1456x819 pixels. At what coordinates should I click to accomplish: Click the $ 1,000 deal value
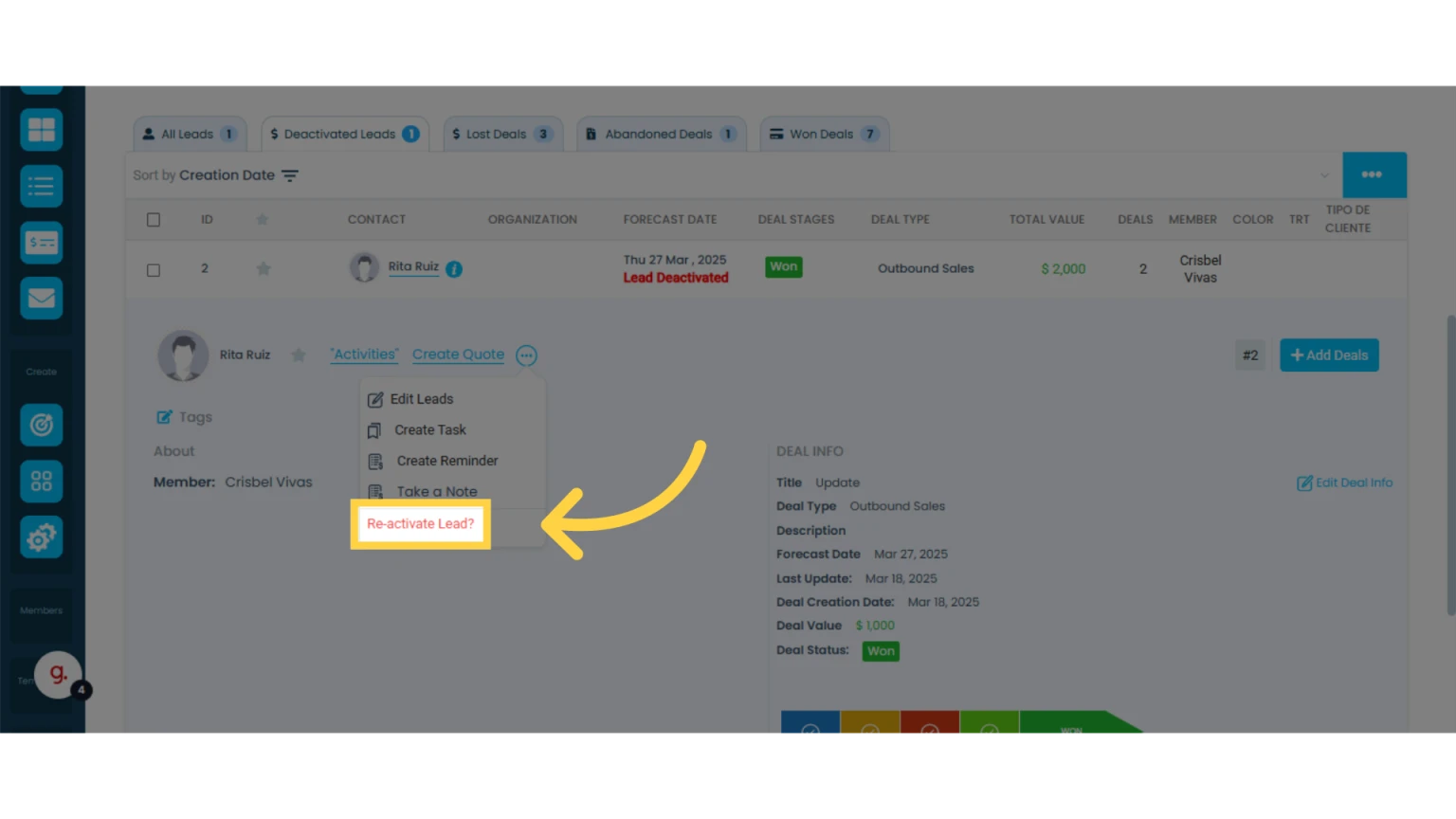coord(875,626)
